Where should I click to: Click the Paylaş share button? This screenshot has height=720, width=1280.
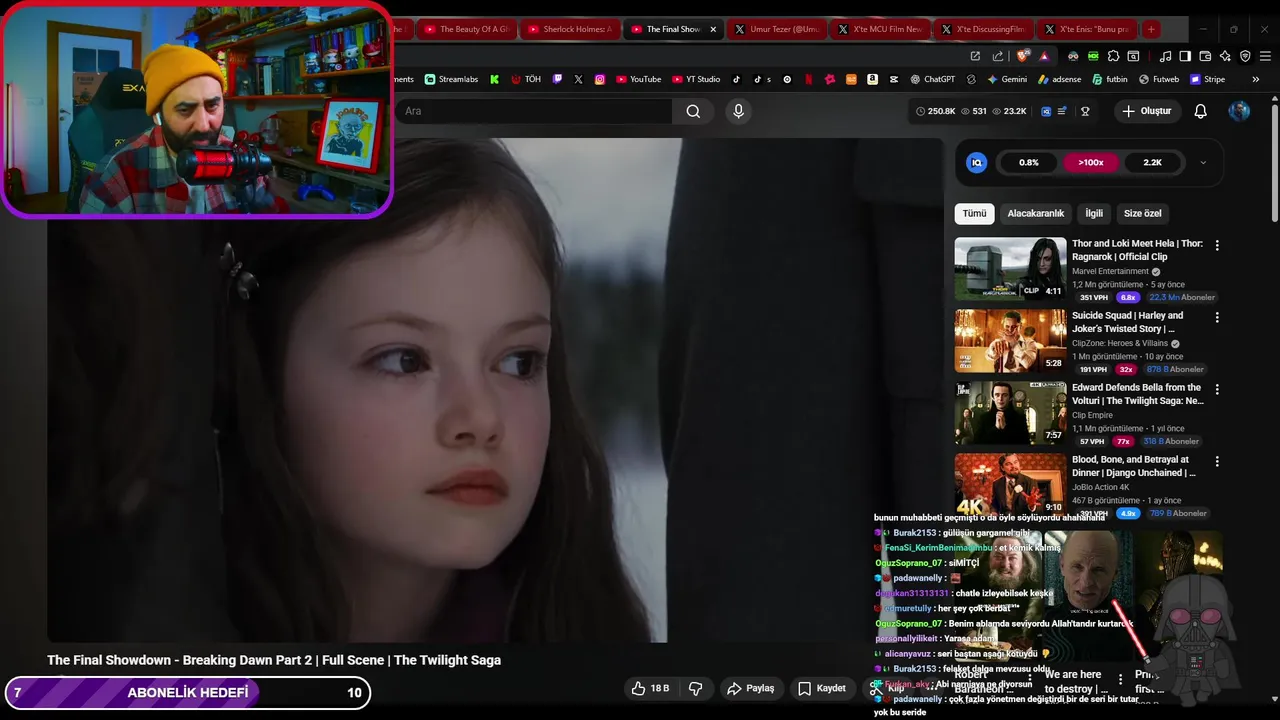tap(751, 688)
